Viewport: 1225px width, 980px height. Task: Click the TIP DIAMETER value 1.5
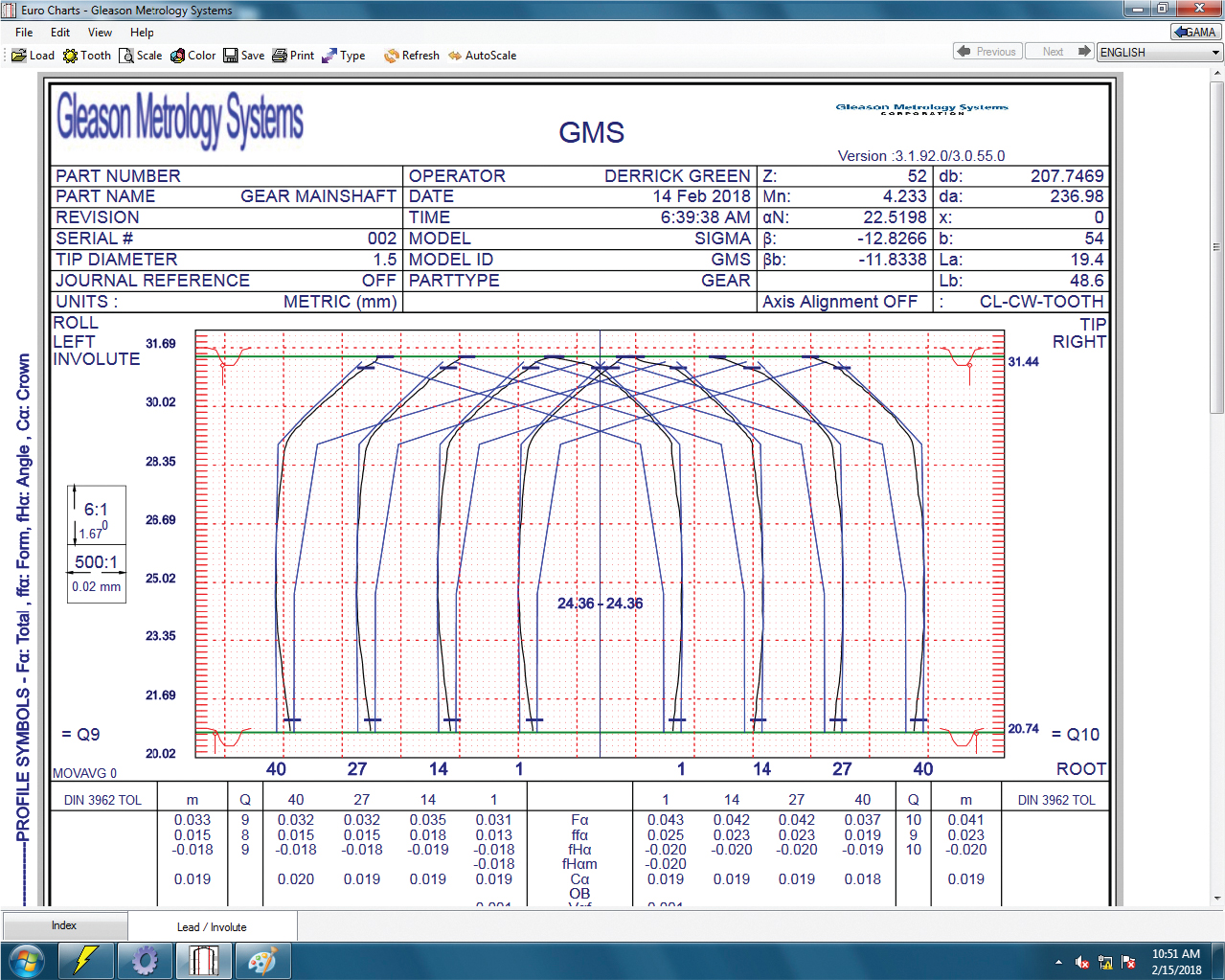(385, 260)
